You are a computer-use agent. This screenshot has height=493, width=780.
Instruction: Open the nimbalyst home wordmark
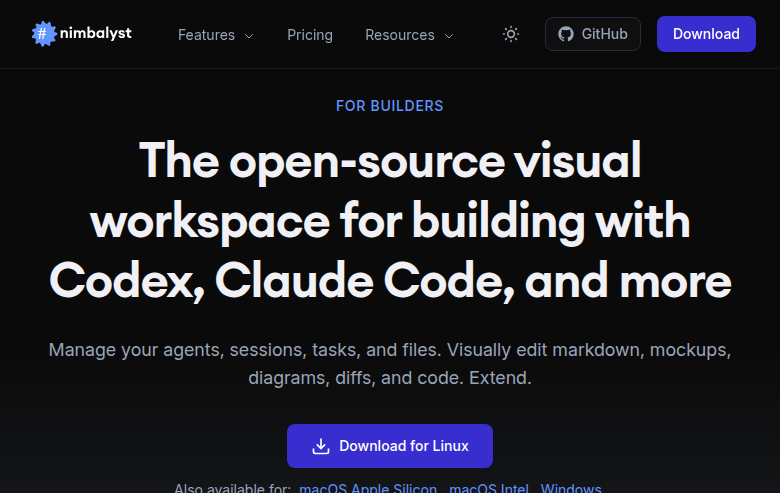coord(96,33)
